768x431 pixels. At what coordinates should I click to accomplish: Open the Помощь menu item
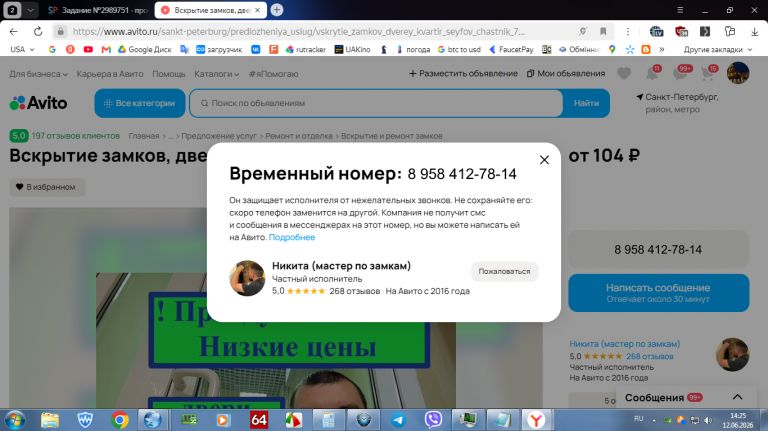point(168,74)
